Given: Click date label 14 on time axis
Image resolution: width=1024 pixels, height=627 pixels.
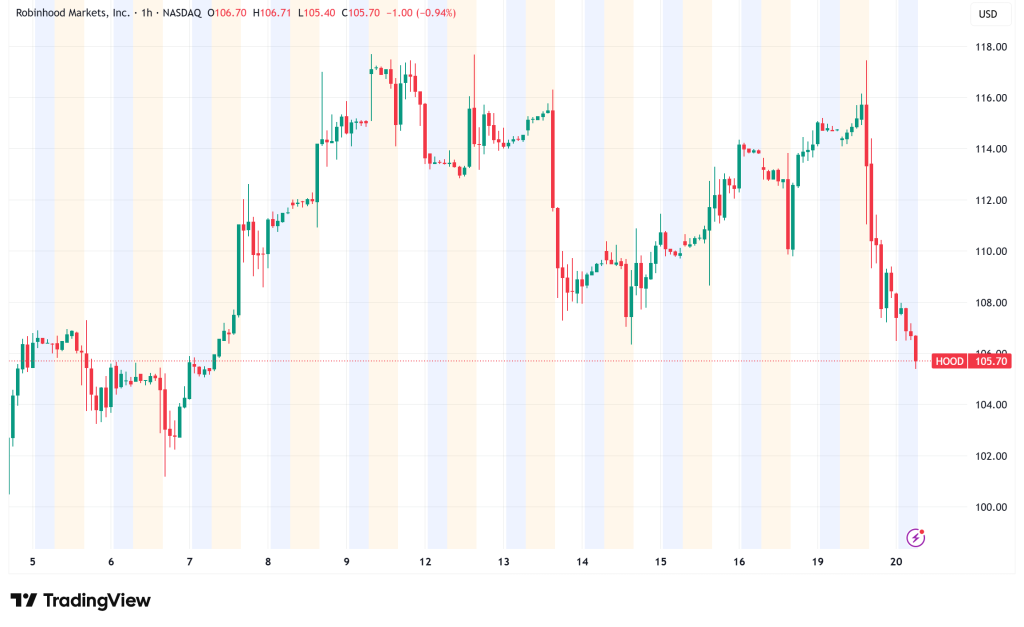Looking at the screenshot, I should [582, 562].
